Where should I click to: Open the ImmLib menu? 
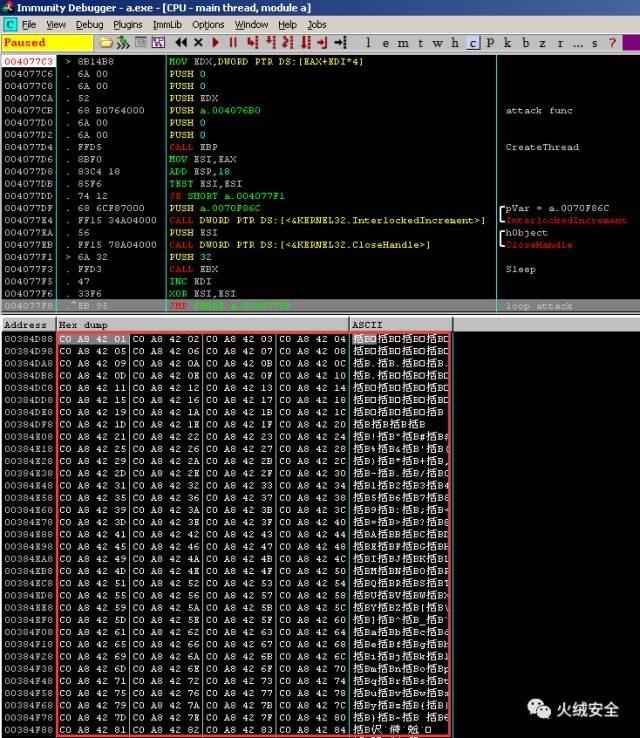(x=167, y=24)
